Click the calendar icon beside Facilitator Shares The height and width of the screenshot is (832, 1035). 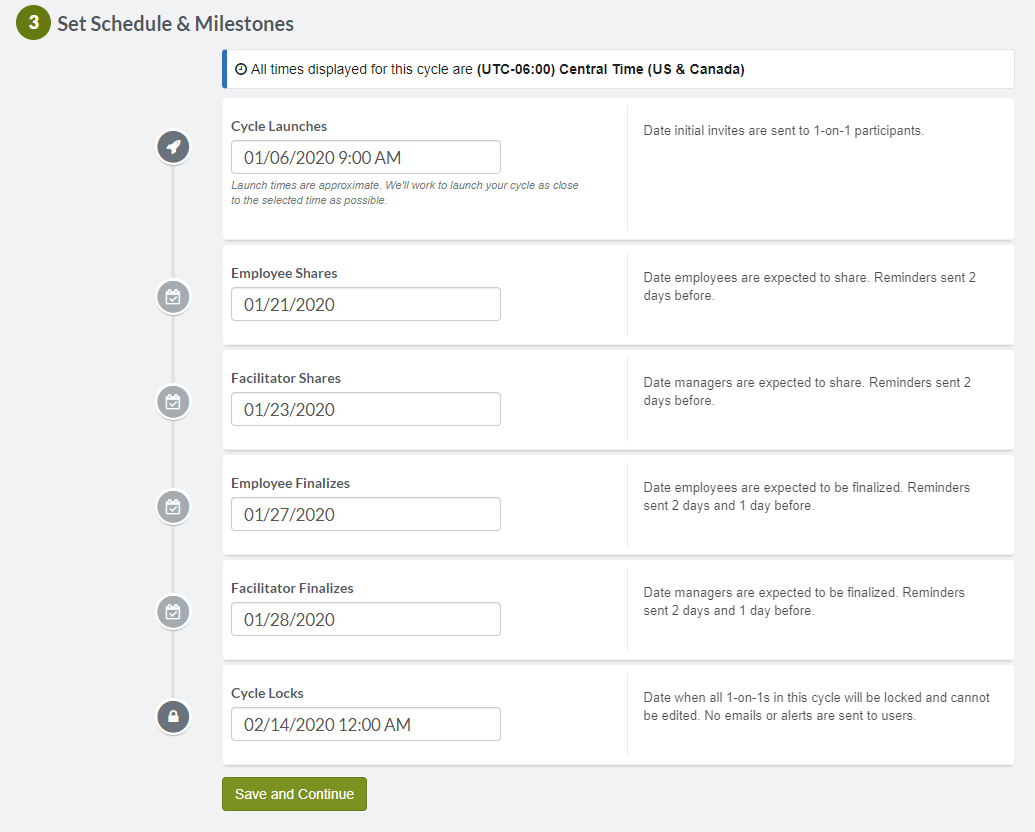pyautogui.click(x=173, y=402)
